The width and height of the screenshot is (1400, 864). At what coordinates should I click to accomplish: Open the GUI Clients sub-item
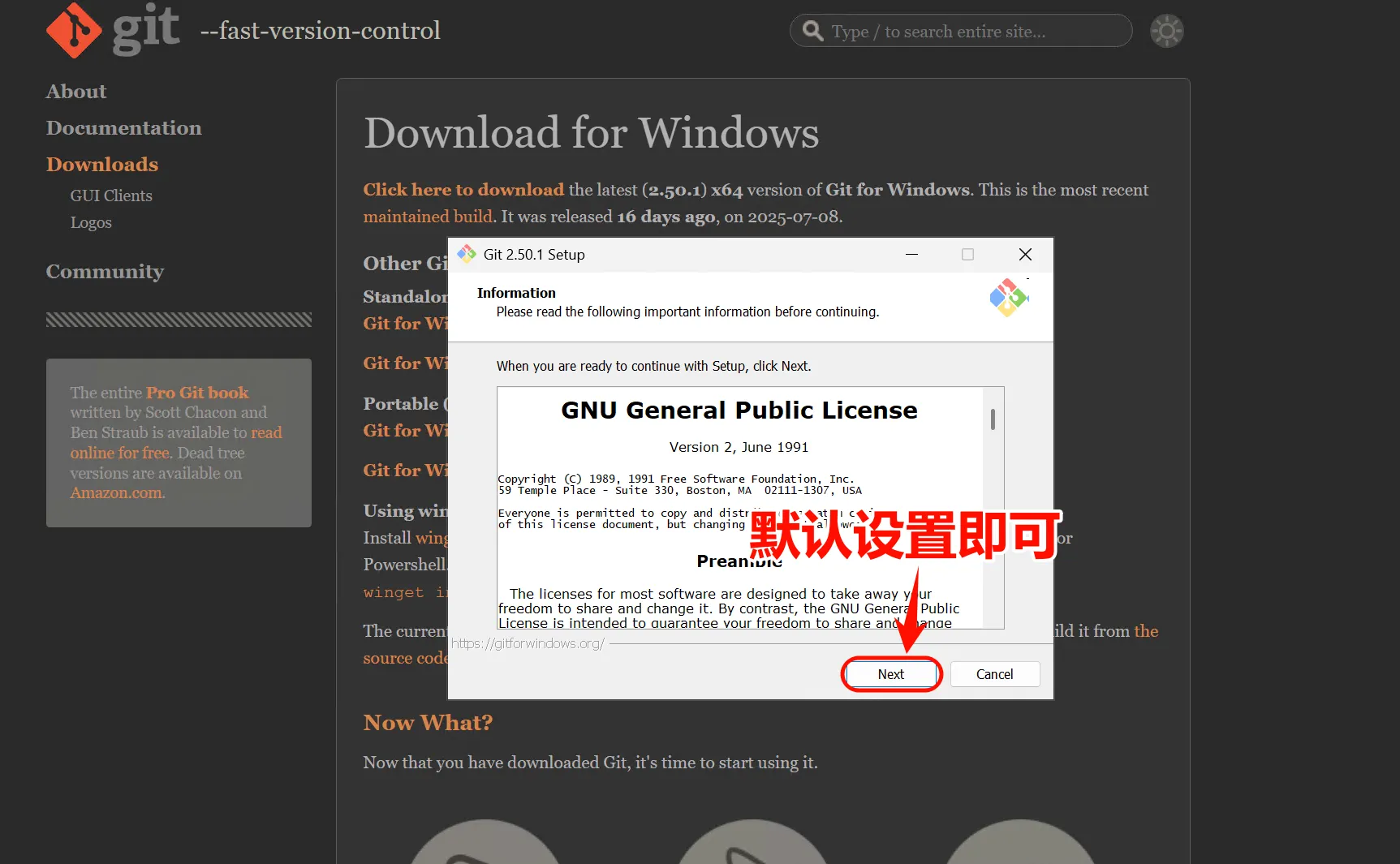[111, 196]
